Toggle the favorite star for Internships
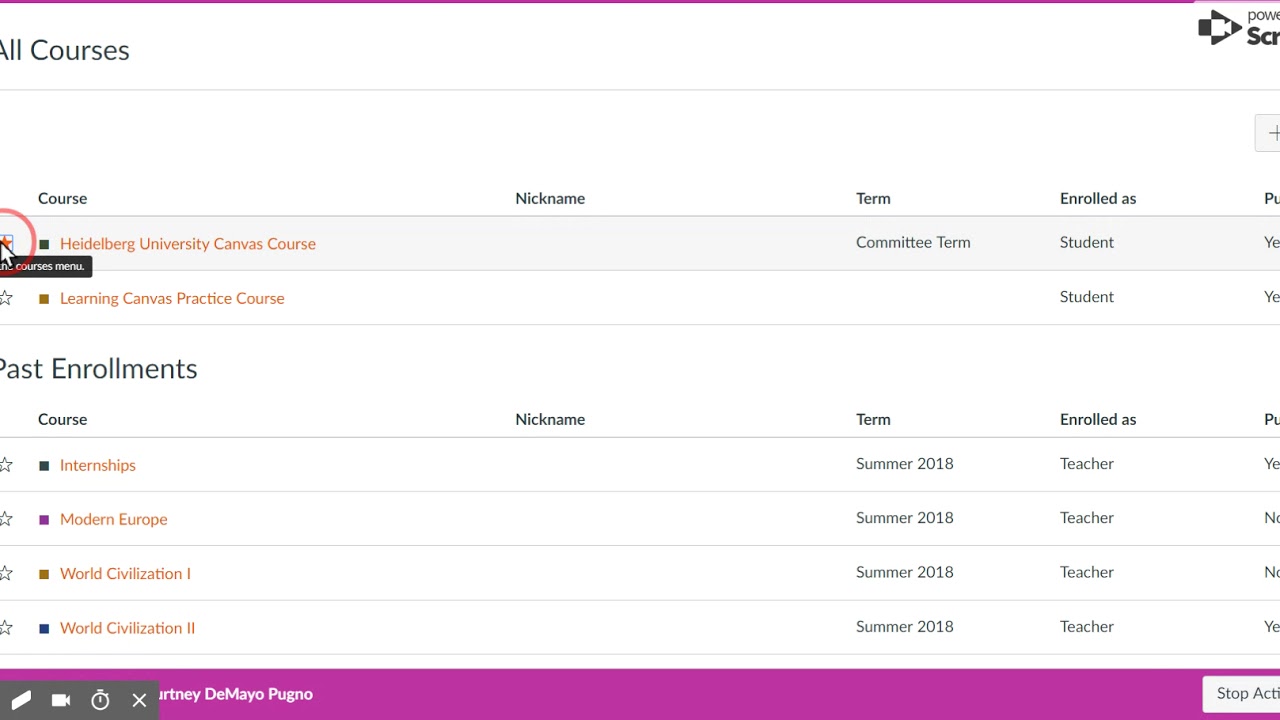The image size is (1280, 720). pos(6,465)
